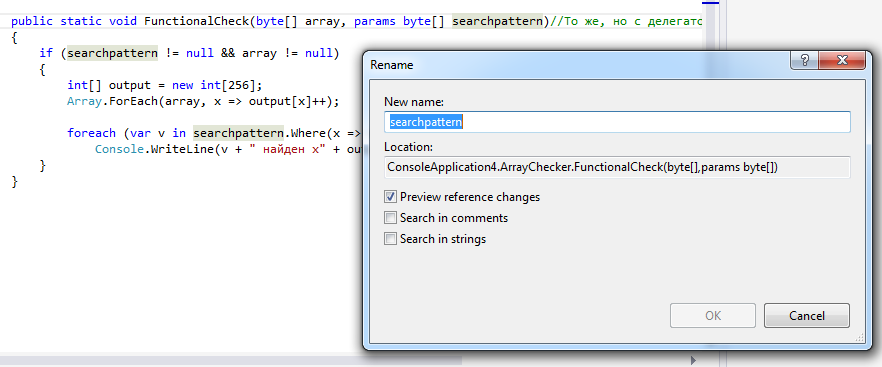Viewport: 882px width, 367px height.
Task: Click the New name text field
Action: pyautogui.click(x=617, y=122)
